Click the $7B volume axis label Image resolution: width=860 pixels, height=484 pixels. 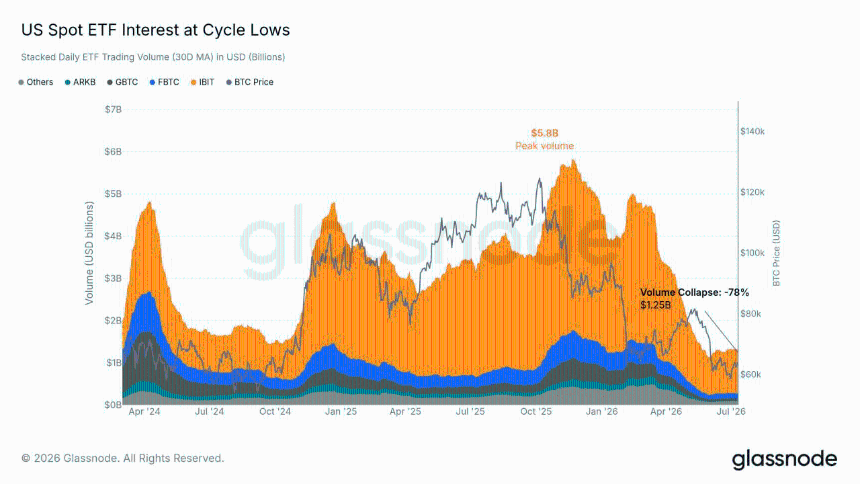pos(113,110)
